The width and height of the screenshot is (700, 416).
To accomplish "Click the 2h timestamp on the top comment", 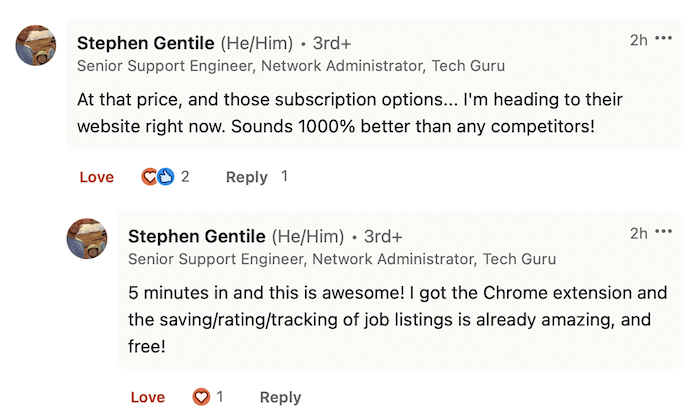I will click(639, 40).
